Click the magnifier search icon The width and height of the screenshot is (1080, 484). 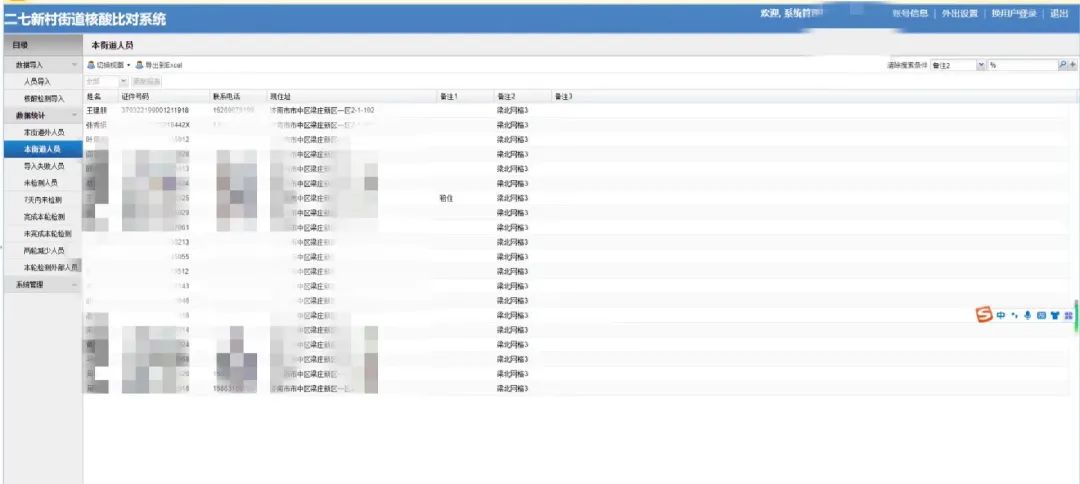point(1062,65)
